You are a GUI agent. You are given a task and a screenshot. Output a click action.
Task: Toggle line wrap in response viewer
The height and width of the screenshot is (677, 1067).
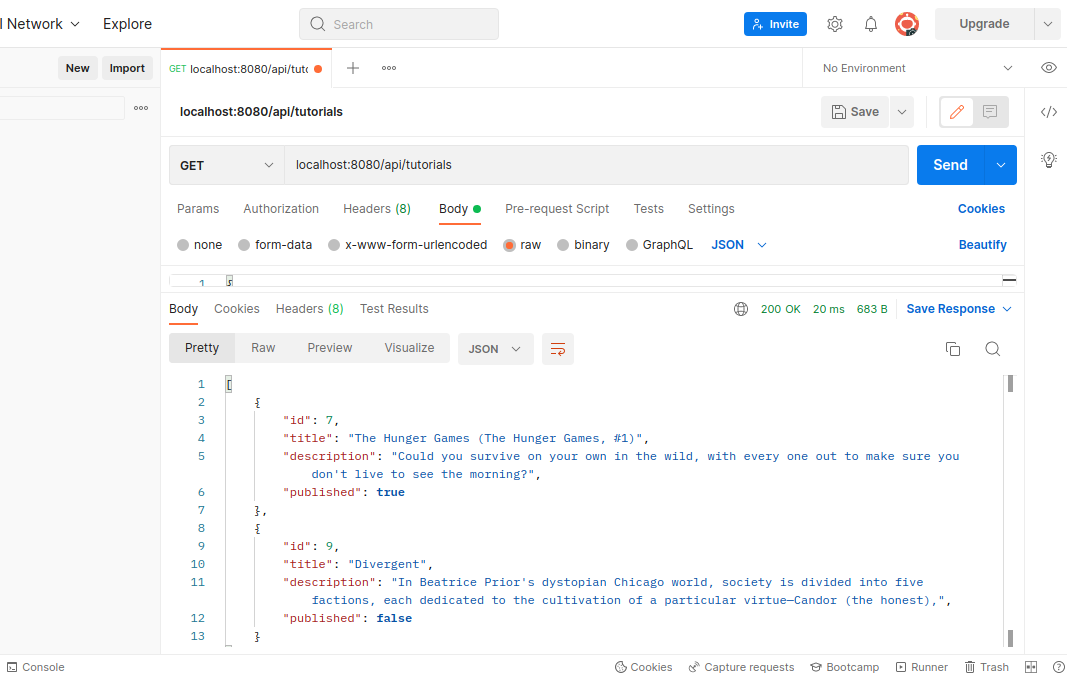pos(557,349)
